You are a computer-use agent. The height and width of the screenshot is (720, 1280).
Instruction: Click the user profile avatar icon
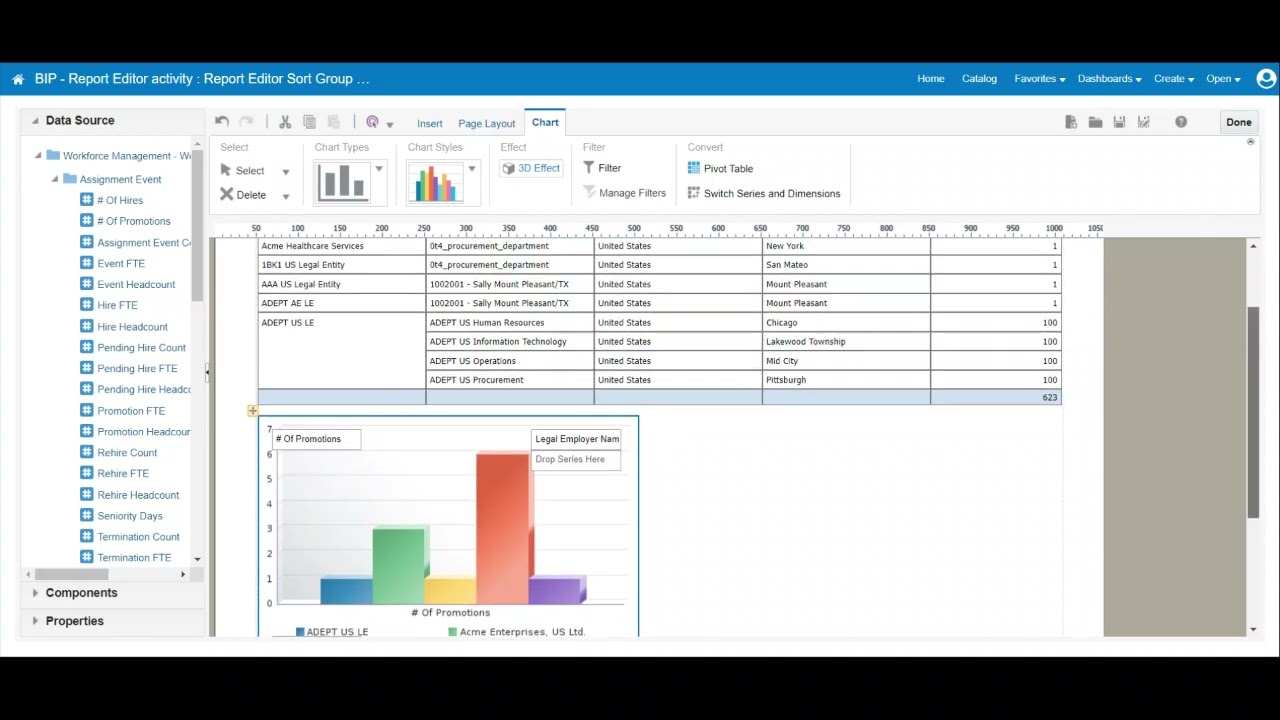click(x=1266, y=78)
